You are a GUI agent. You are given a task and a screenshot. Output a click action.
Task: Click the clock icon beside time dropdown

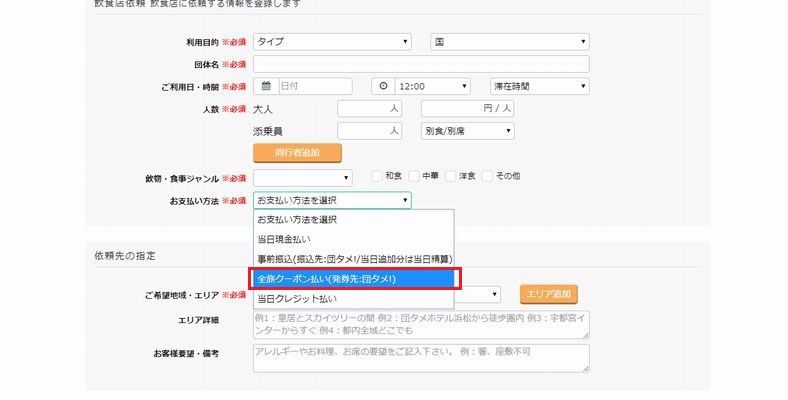click(x=384, y=86)
